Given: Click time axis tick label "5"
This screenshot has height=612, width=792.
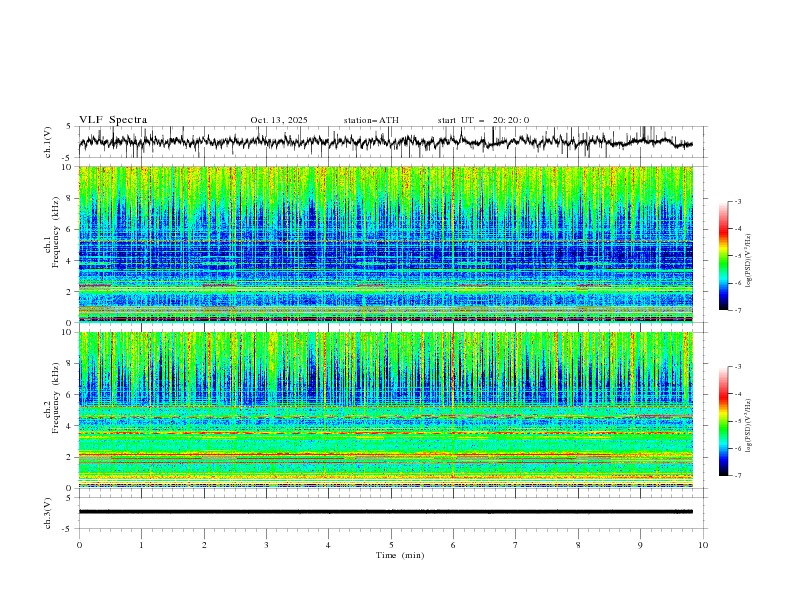Looking at the screenshot, I should click(x=391, y=545).
